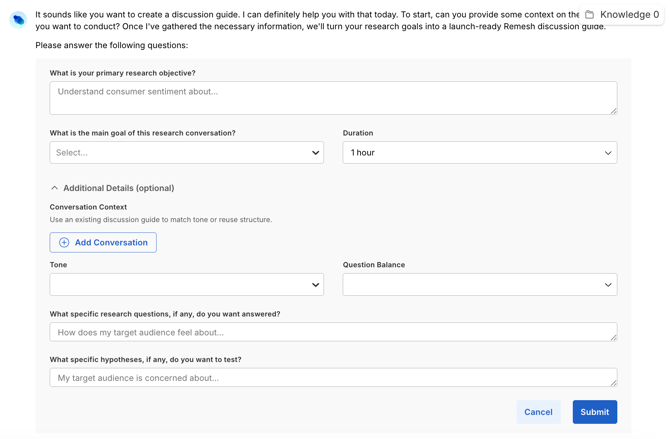This screenshot has width=670, height=439.
Task: Cancel the discussion guide form
Action: tap(538, 412)
